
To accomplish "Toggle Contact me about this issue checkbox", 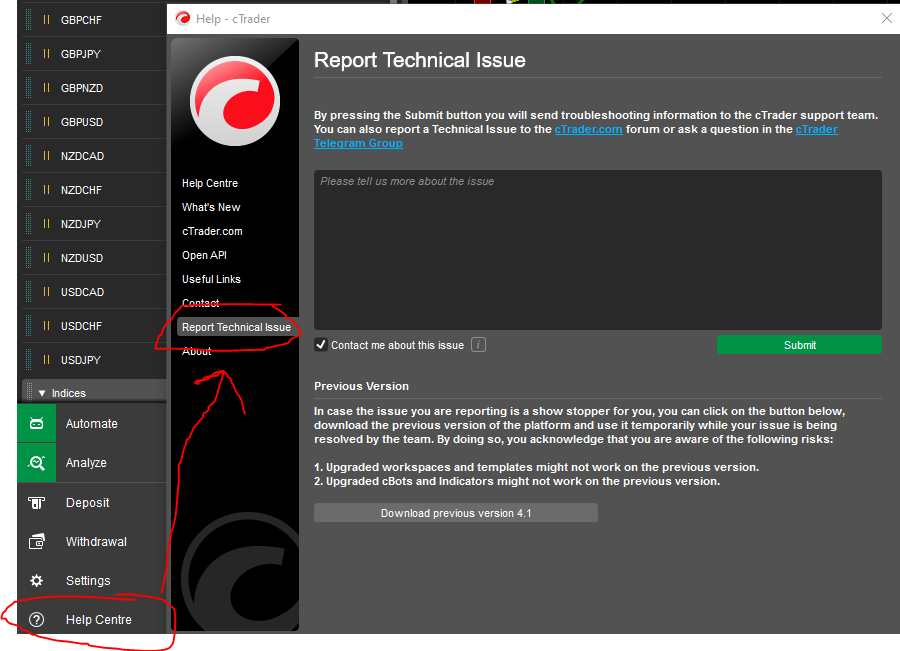I will coord(321,344).
